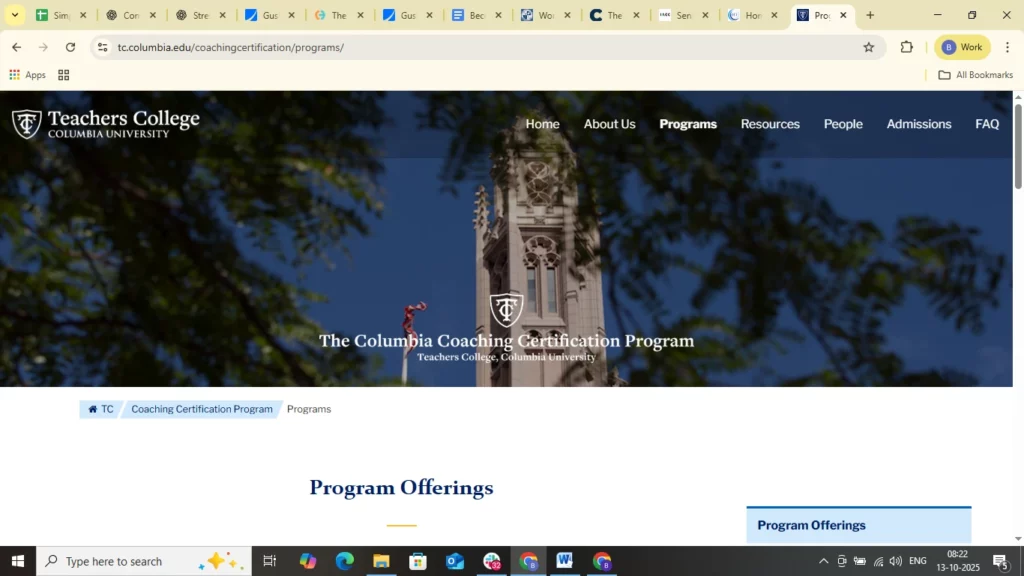Open the Apps shortcut on the bookmarks bar
Viewport: 1024px width, 576px height.
(30, 74)
